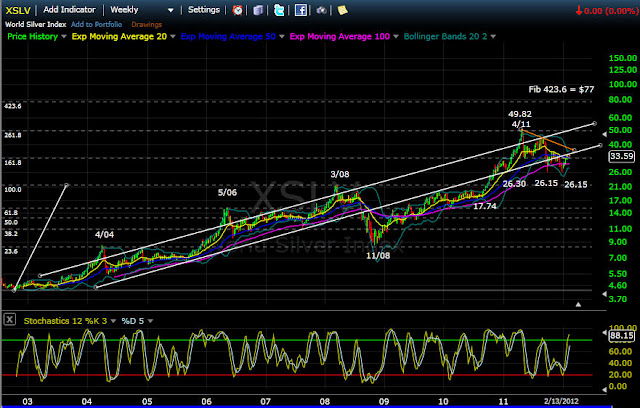Click the 261.8 Fibonacci level label

pos(13,135)
